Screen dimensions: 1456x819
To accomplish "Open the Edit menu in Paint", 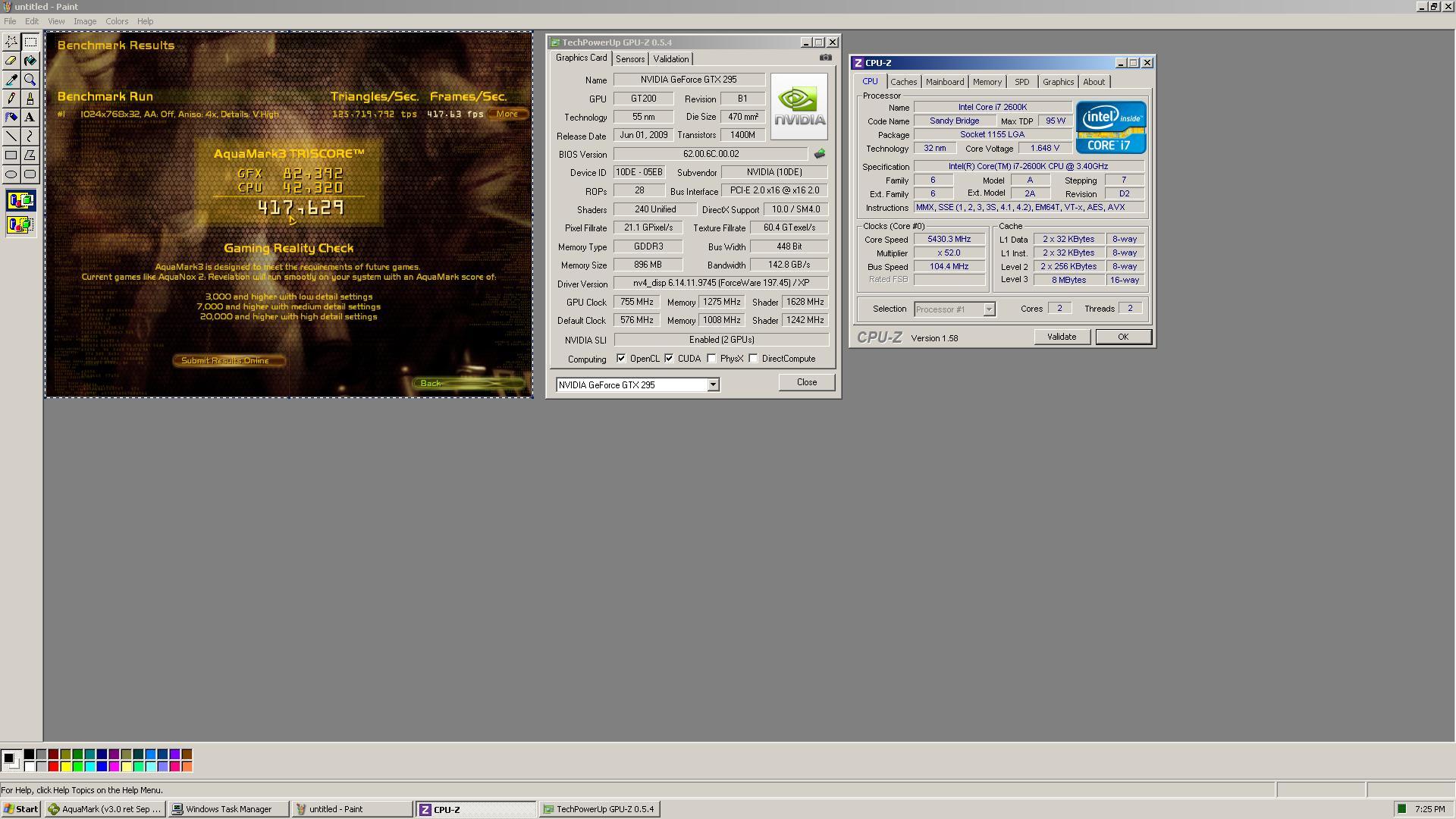I will (32, 21).
